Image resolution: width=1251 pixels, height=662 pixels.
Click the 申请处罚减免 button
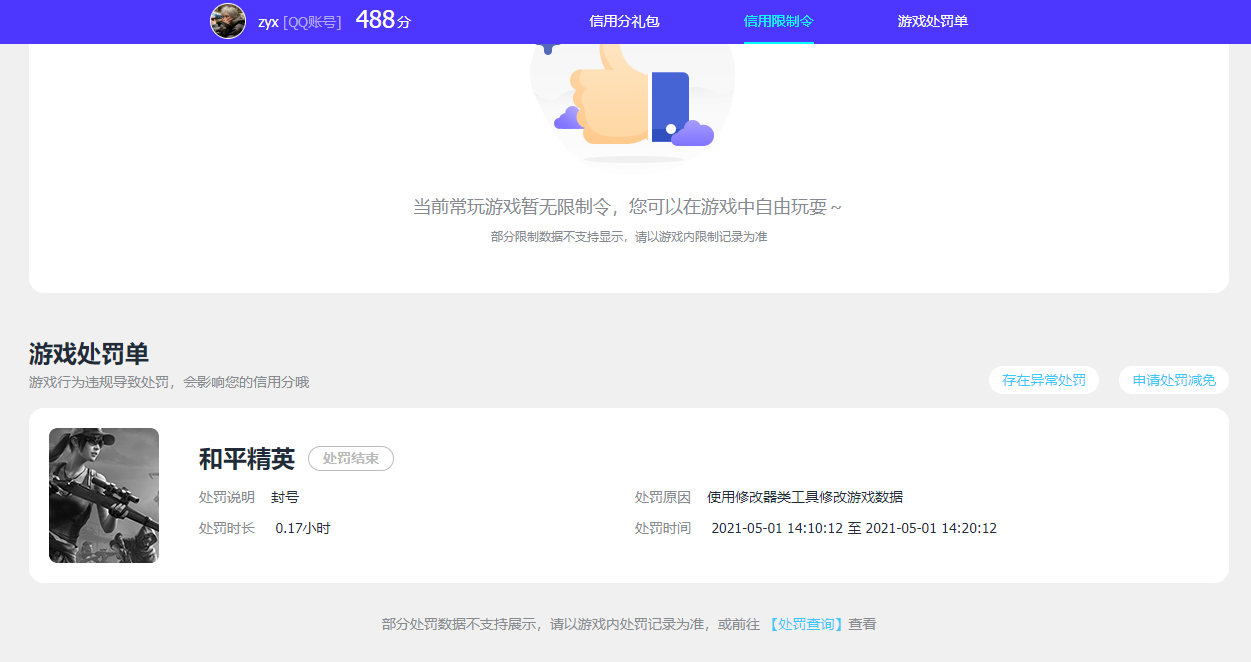point(1174,380)
